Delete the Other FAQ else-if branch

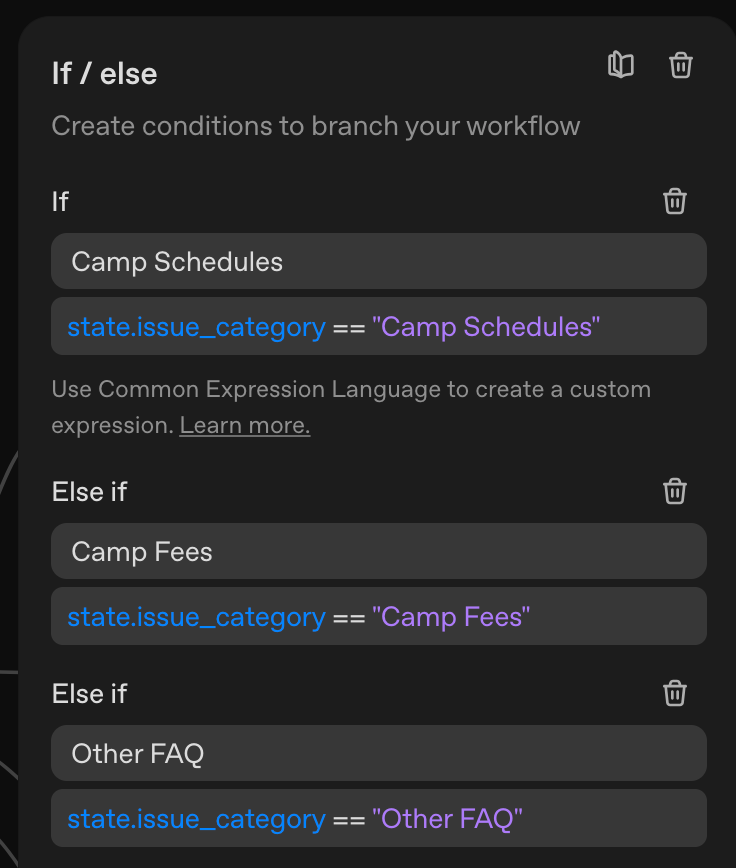(675, 693)
